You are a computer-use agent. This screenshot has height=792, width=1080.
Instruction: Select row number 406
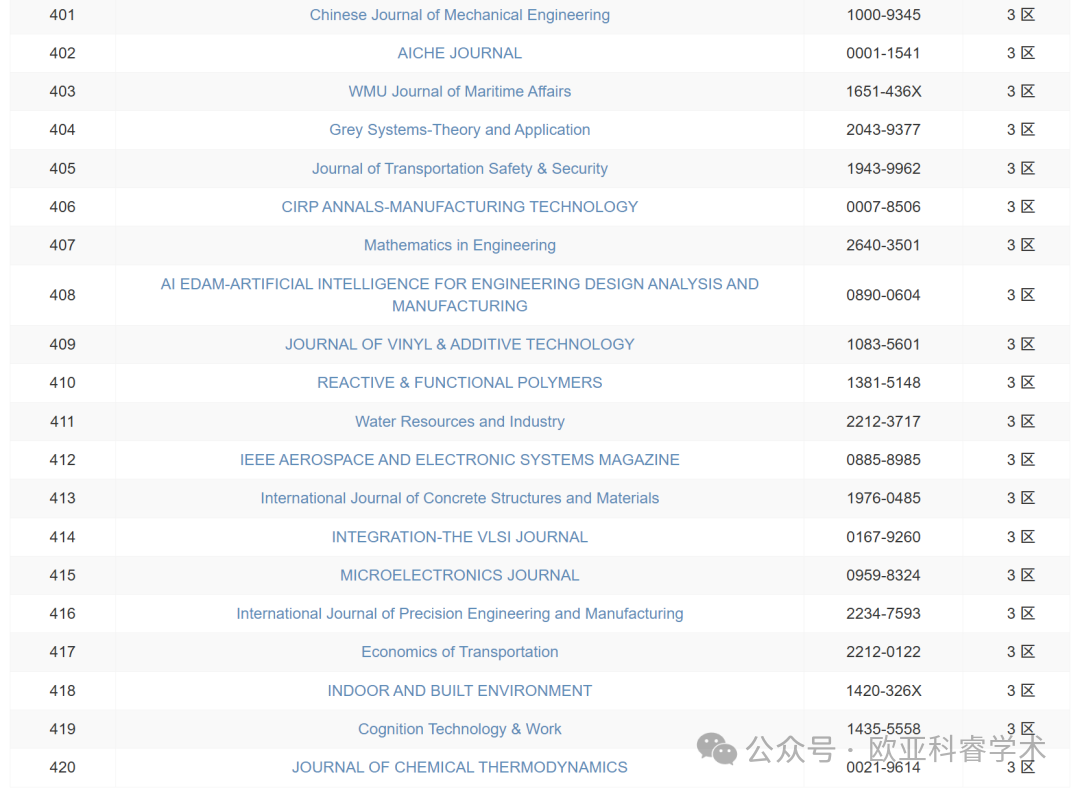[62, 207]
